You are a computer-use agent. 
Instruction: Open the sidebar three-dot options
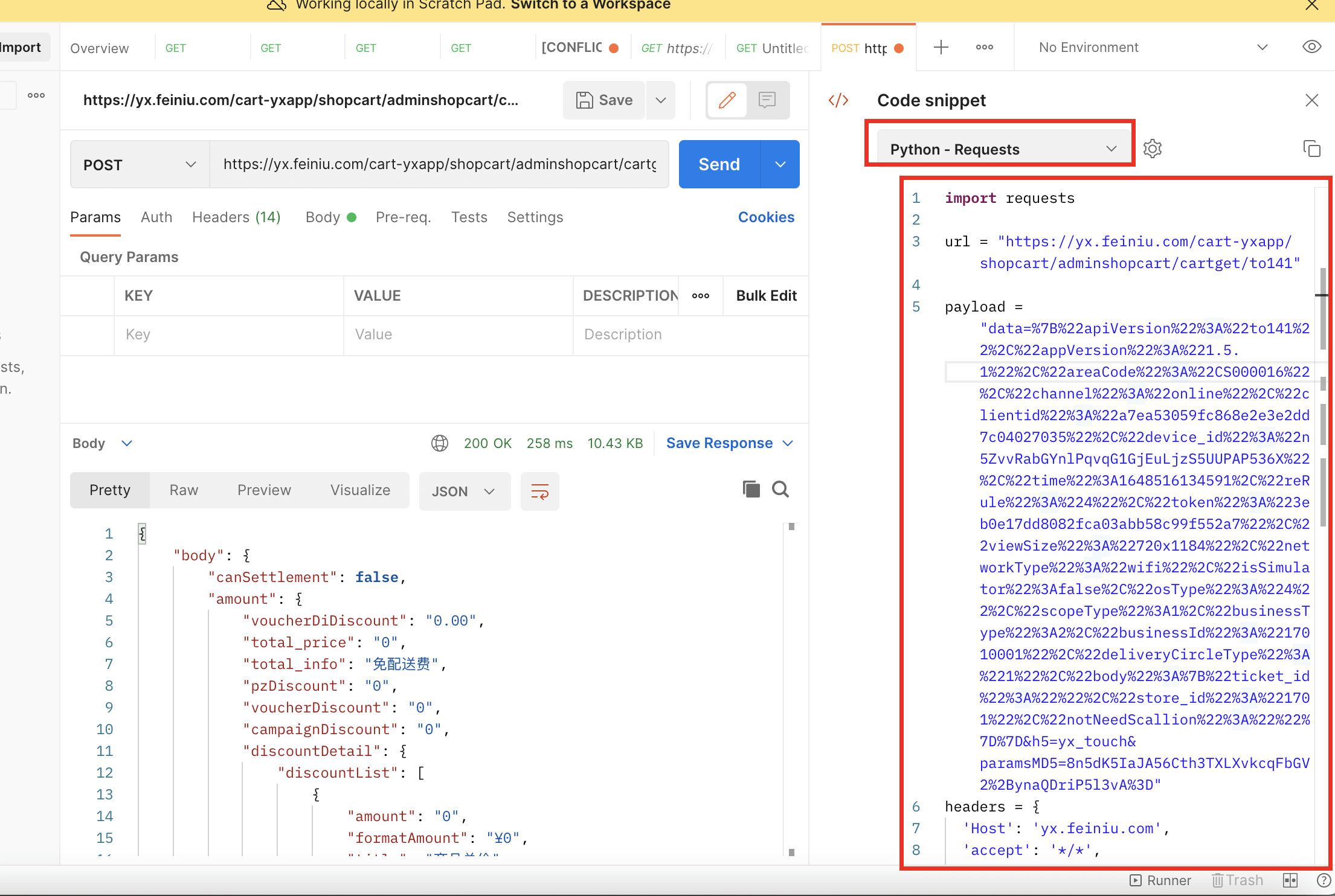click(x=36, y=95)
